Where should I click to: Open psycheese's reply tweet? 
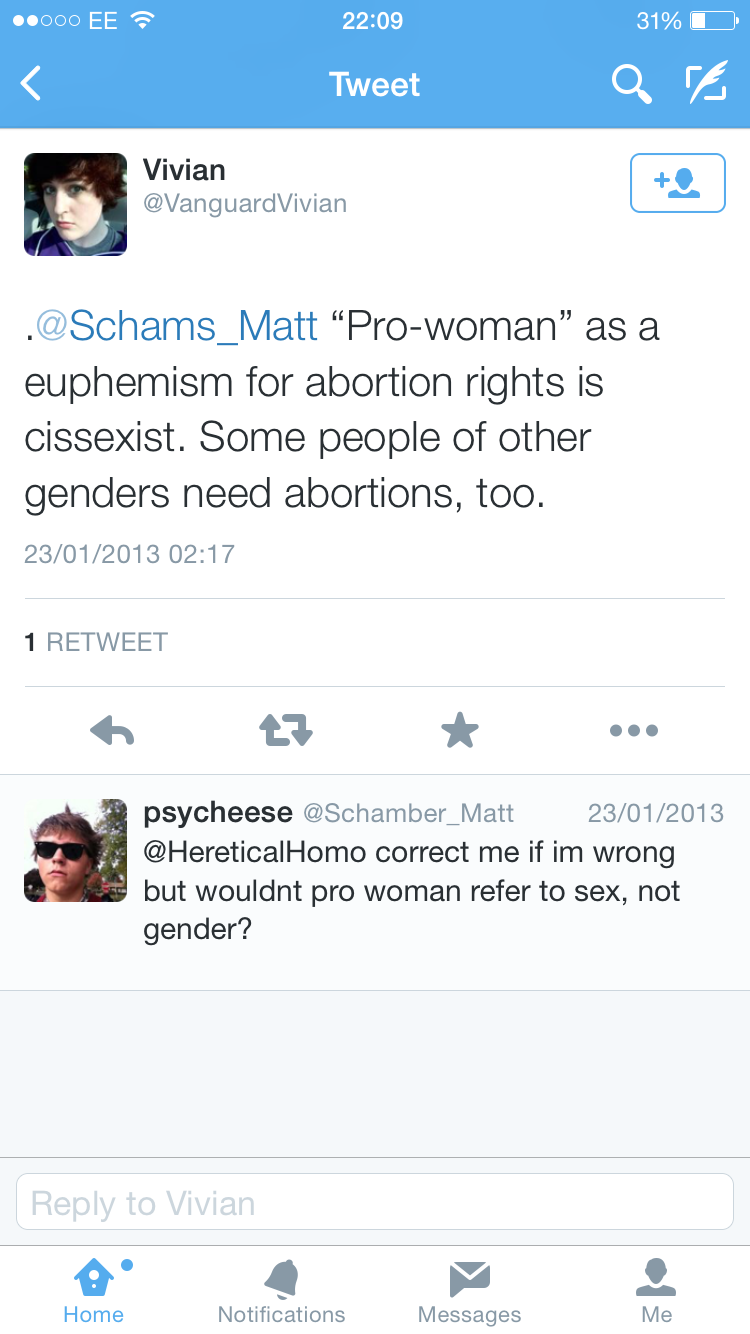[430, 890]
